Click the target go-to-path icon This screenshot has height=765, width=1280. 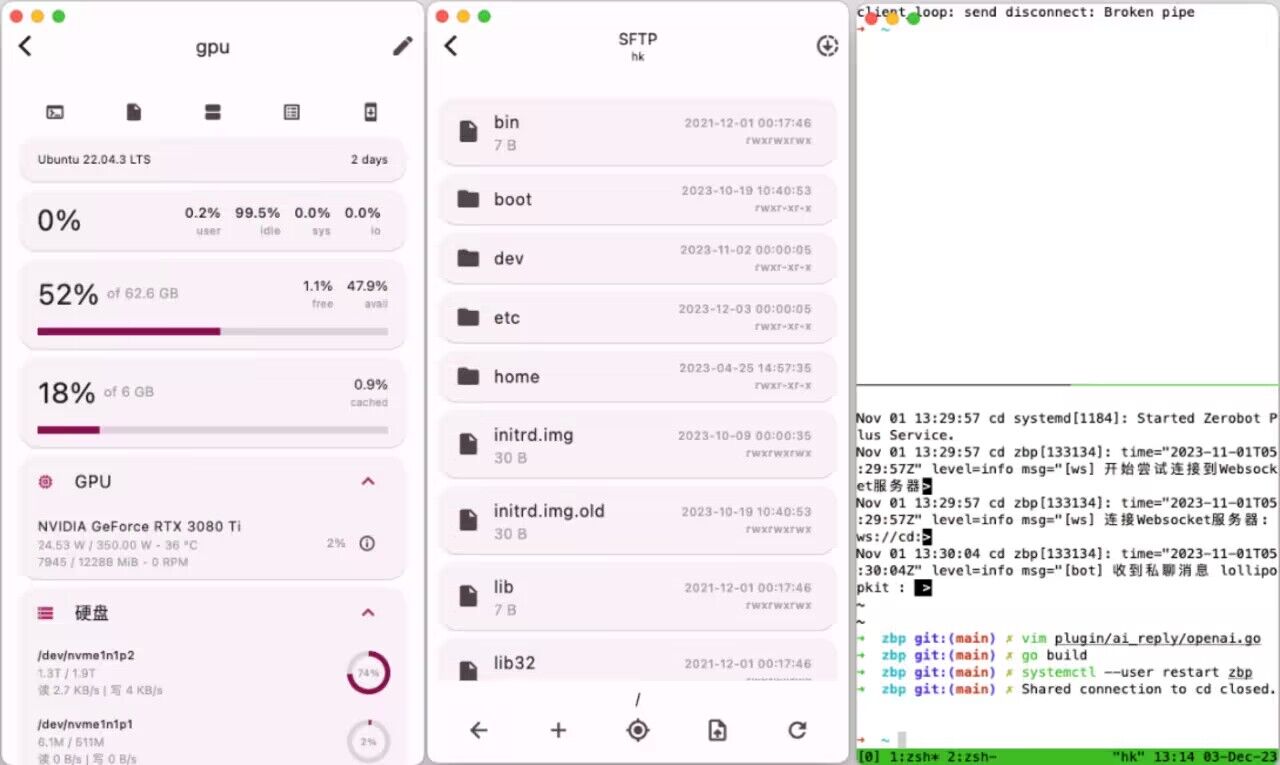click(638, 730)
